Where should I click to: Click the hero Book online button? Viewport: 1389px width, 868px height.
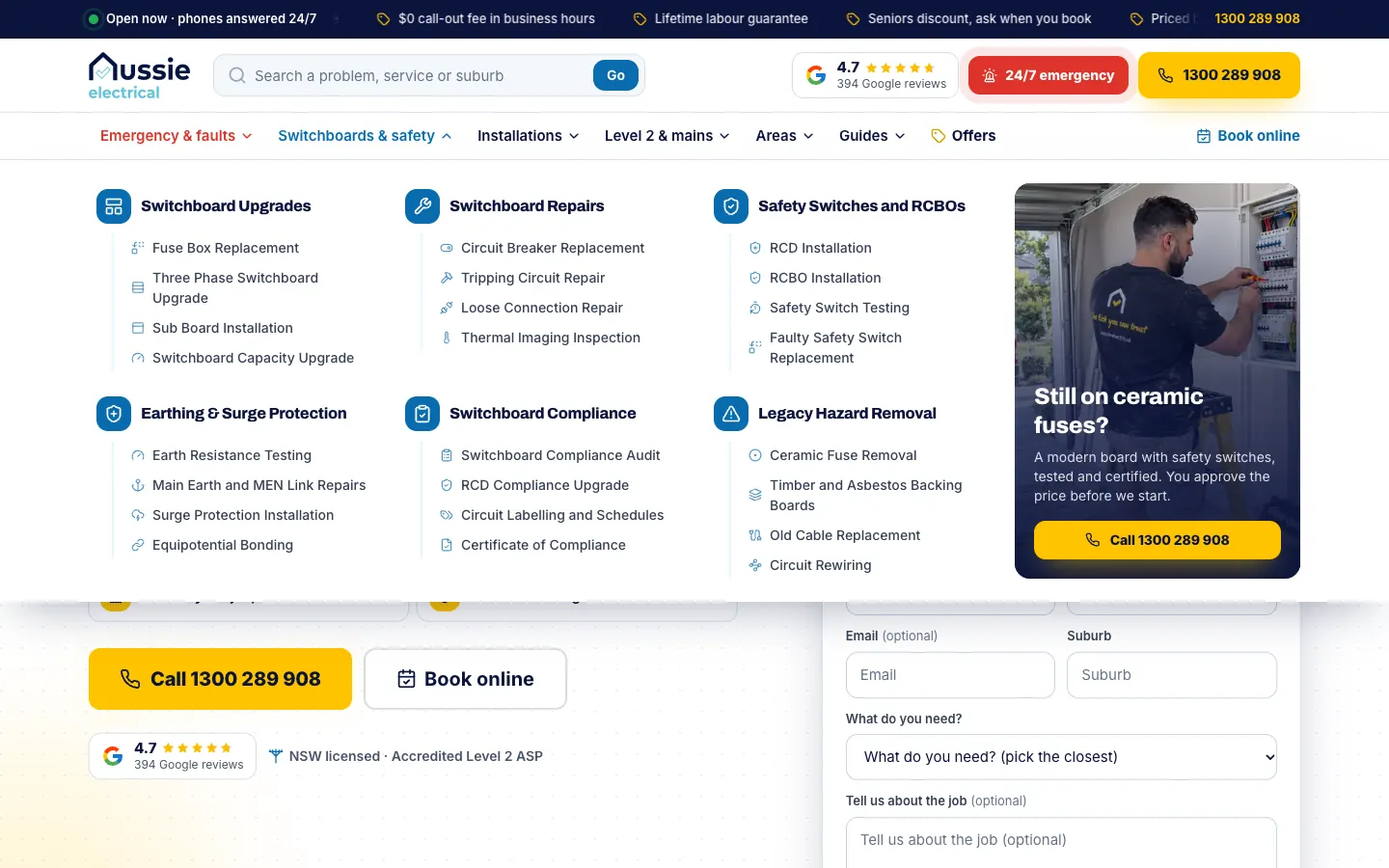465,679
